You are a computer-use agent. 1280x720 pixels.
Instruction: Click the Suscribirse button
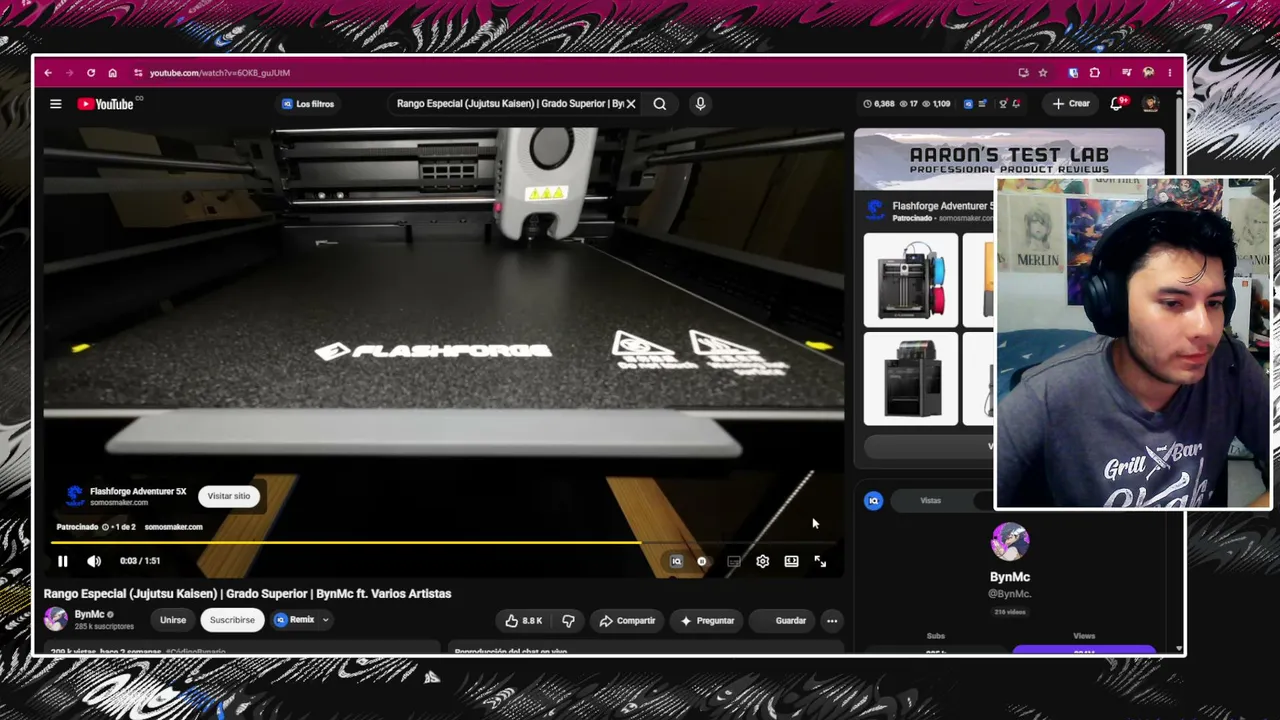point(232,620)
